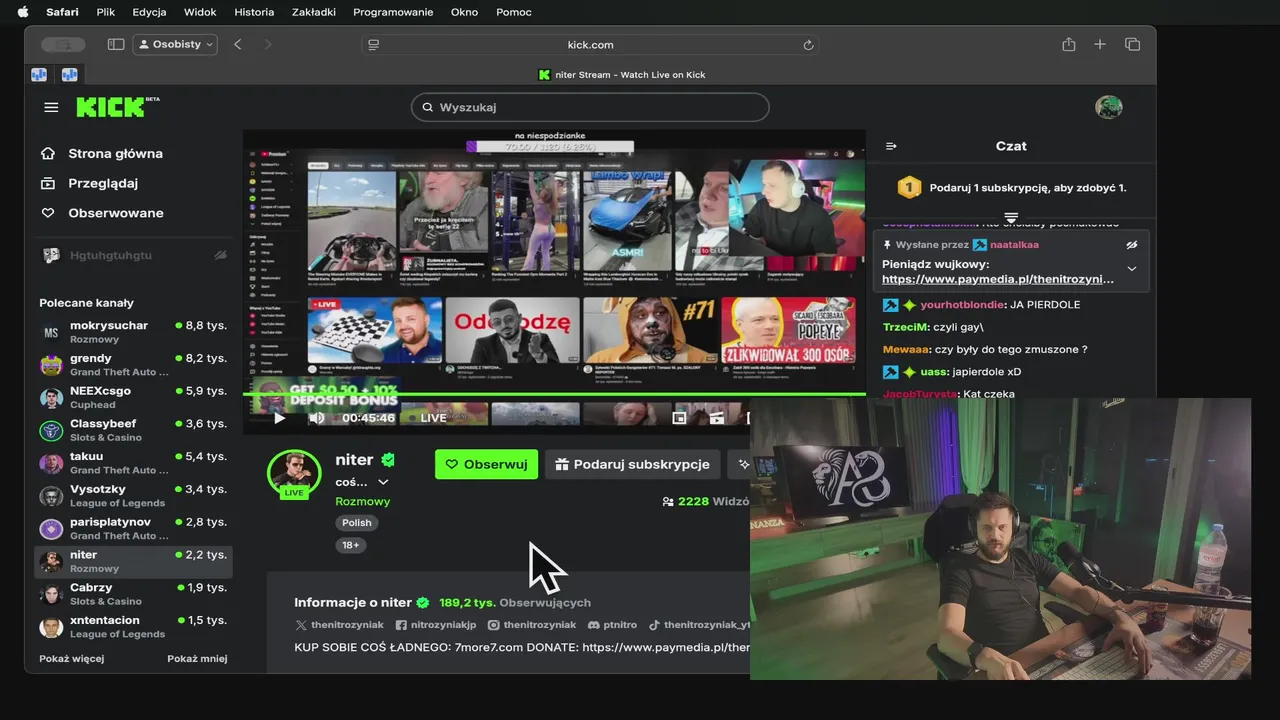This screenshot has width=1280, height=720.
Task: Click the stream progress bar
Action: 554,394
